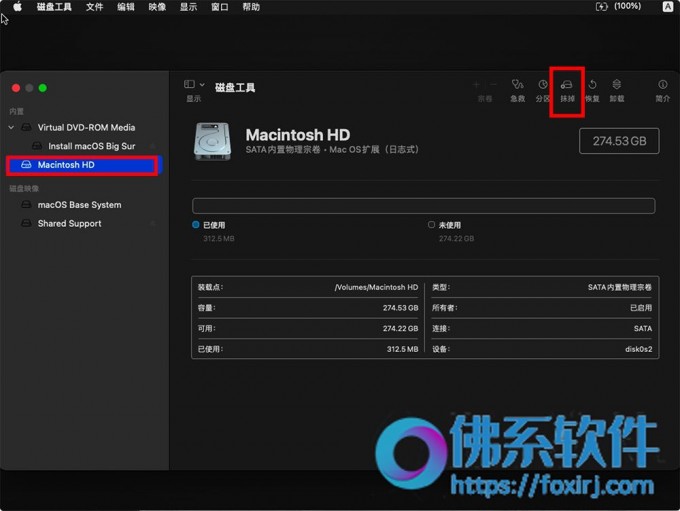This screenshot has height=511, width=680.
Task: Eject the Install macOS Big Sur volume
Action: (153, 146)
